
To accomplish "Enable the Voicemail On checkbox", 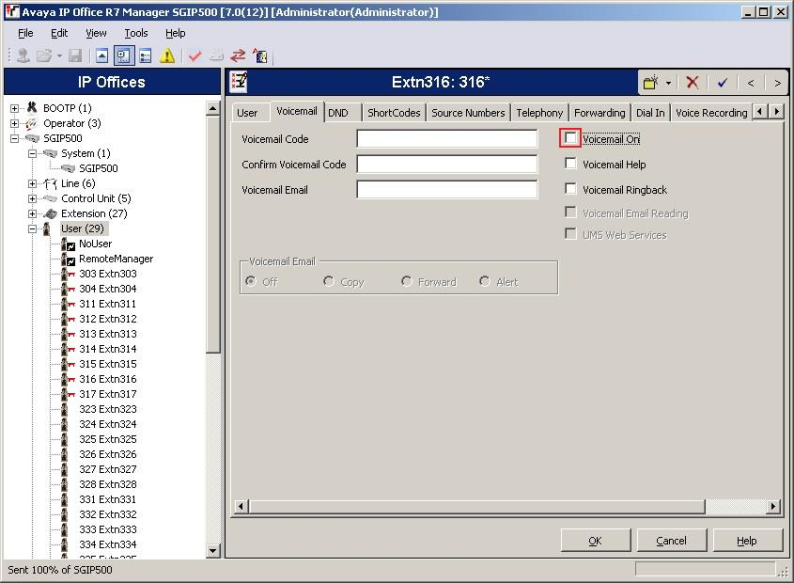I will tap(571, 139).
